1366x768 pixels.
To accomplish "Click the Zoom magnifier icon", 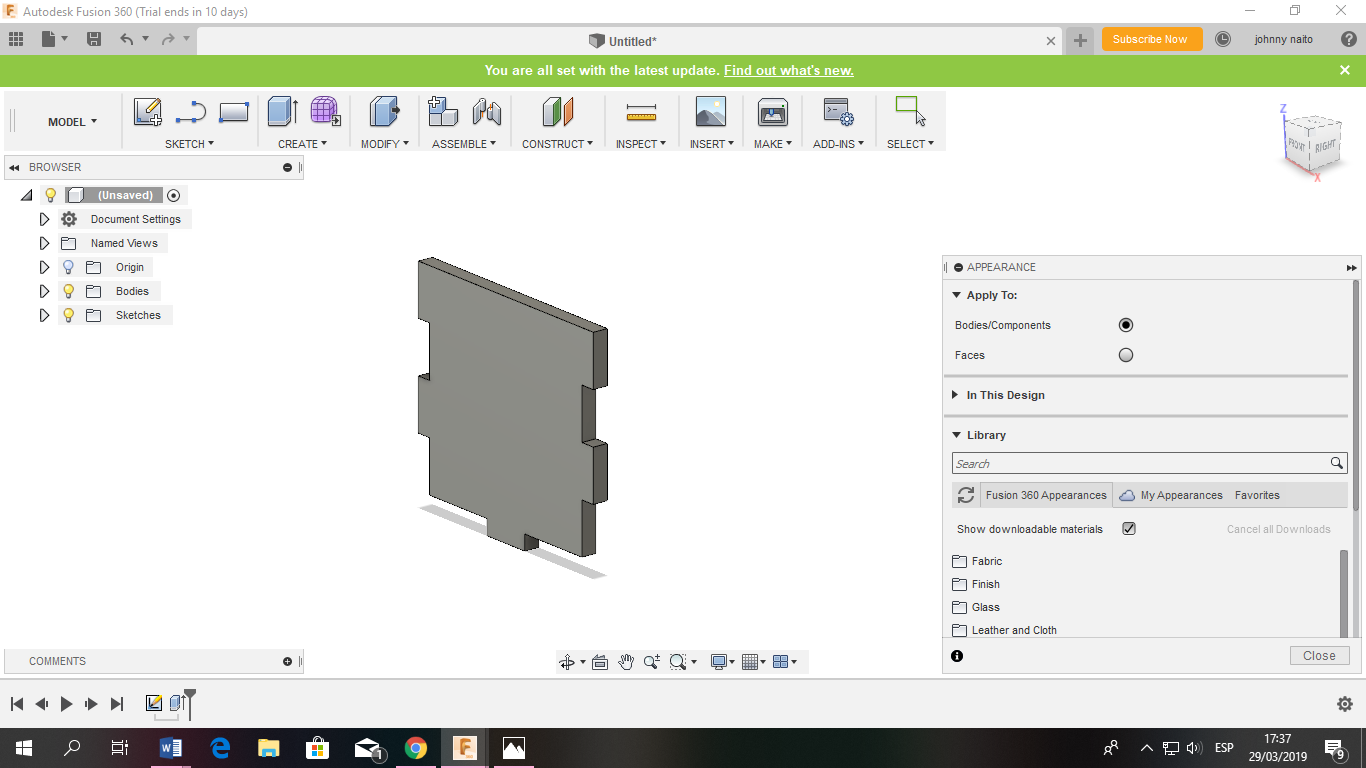I will click(652, 662).
